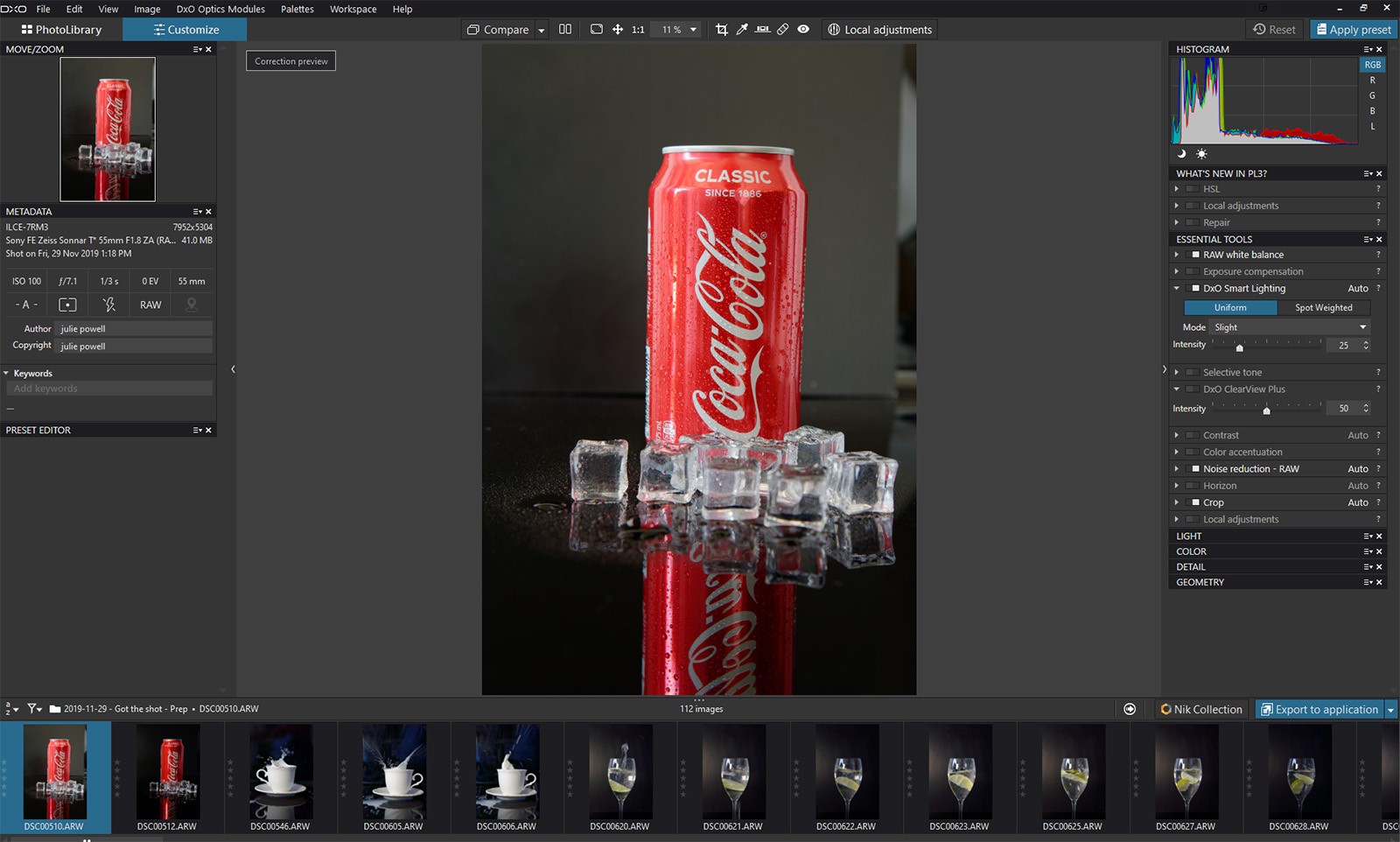This screenshot has height=842, width=1400.
Task: Disable DxO Smart Lighting toggle
Action: tap(1195, 289)
